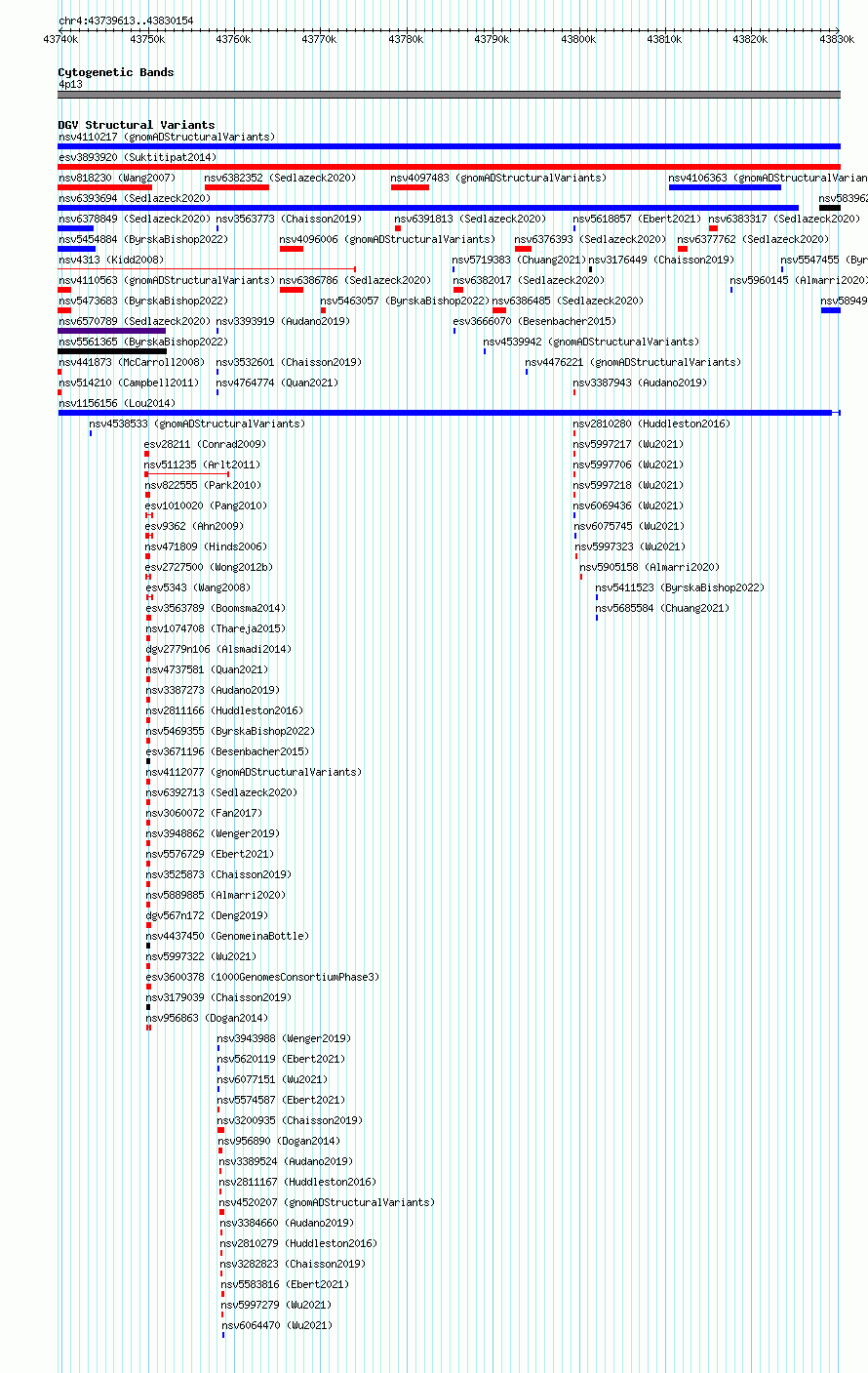This screenshot has height=1373, width=868.
Task: Click nsv3387943 (Audano2019) label
Action: (639, 383)
